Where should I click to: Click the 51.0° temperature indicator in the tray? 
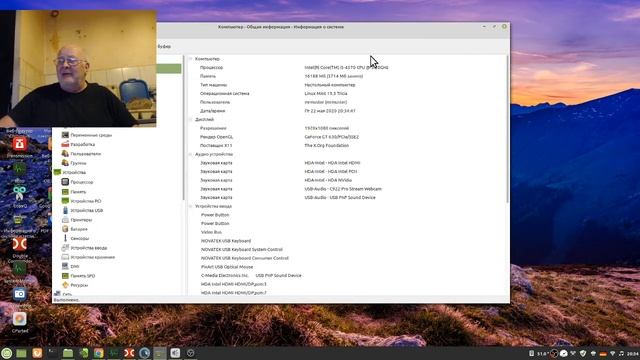(x=542, y=353)
